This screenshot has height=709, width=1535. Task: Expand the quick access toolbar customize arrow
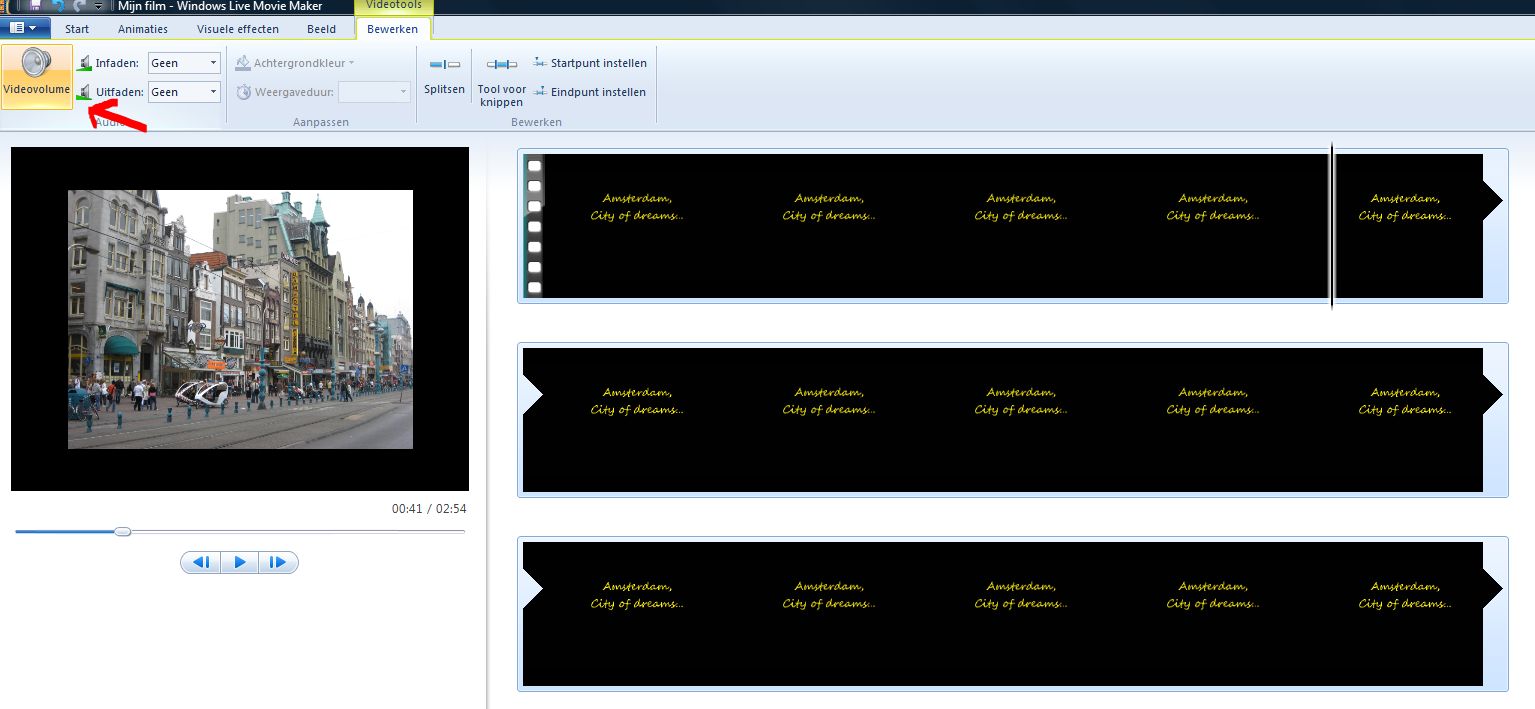[x=98, y=7]
